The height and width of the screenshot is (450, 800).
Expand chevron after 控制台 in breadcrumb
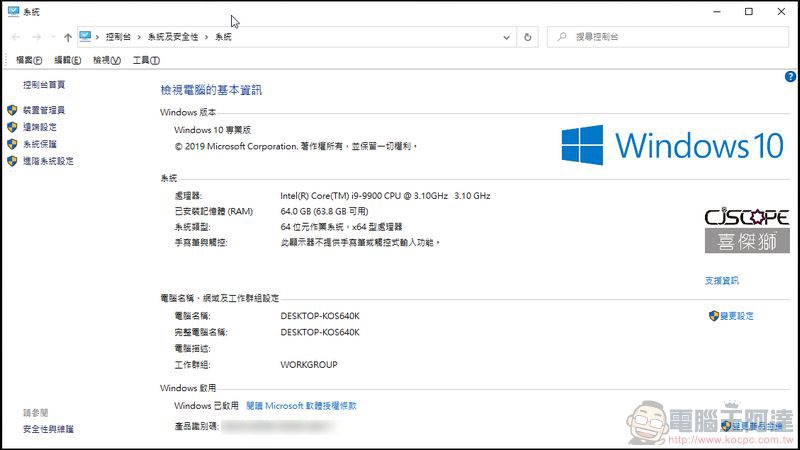click(139, 37)
